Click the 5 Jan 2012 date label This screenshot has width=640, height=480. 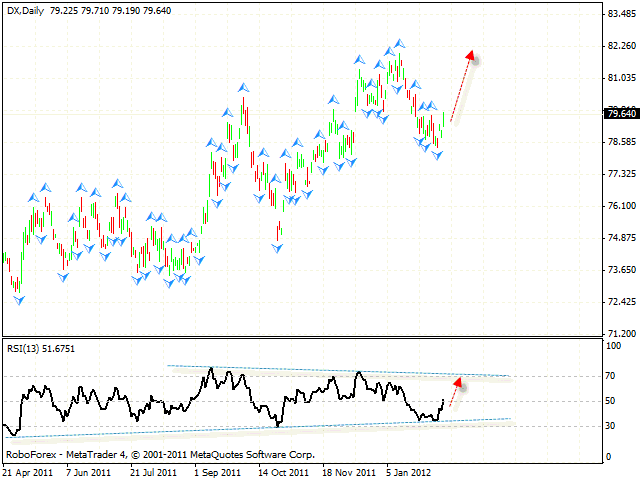pos(408,471)
